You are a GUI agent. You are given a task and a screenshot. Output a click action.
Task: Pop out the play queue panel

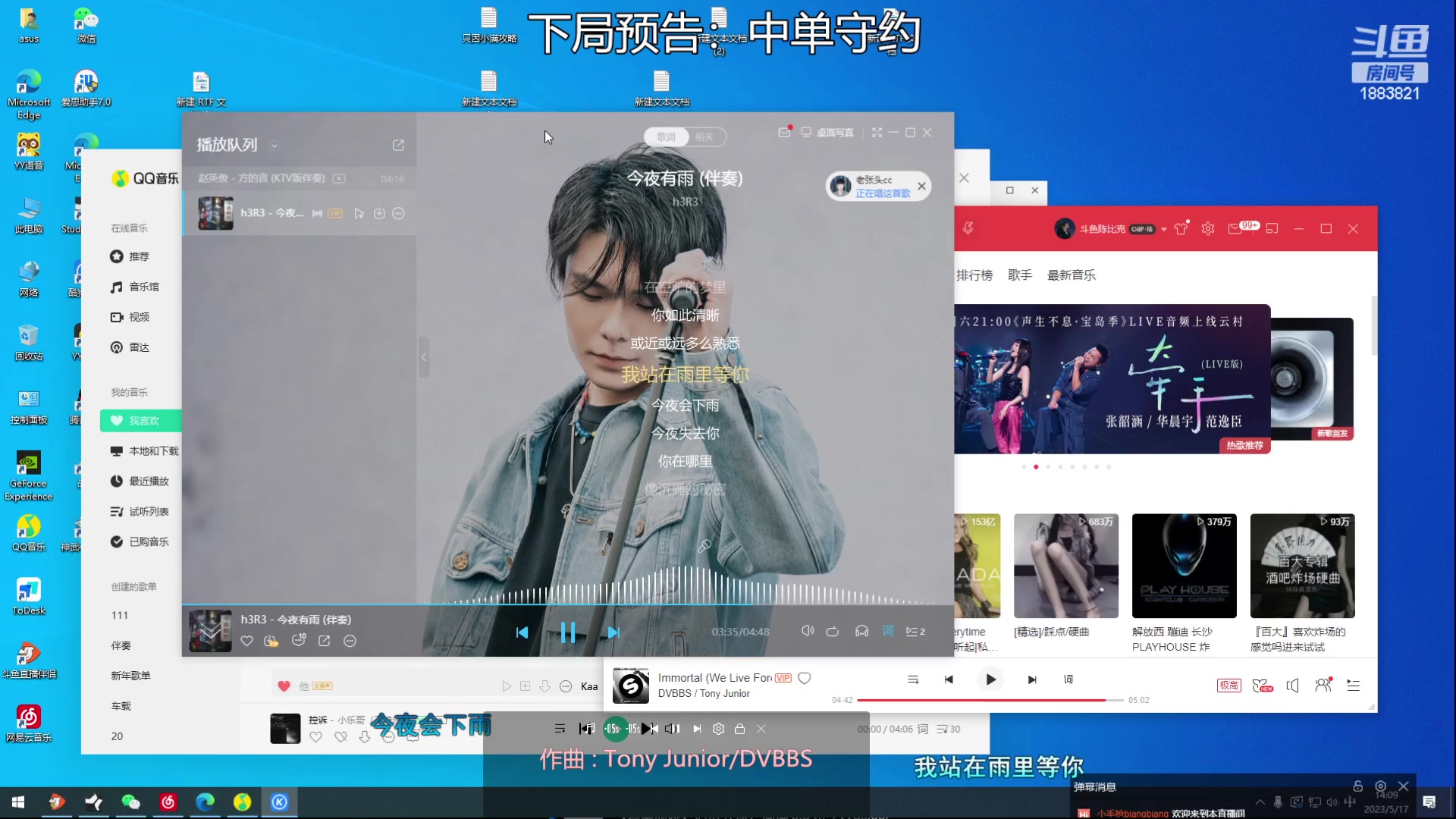398,145
